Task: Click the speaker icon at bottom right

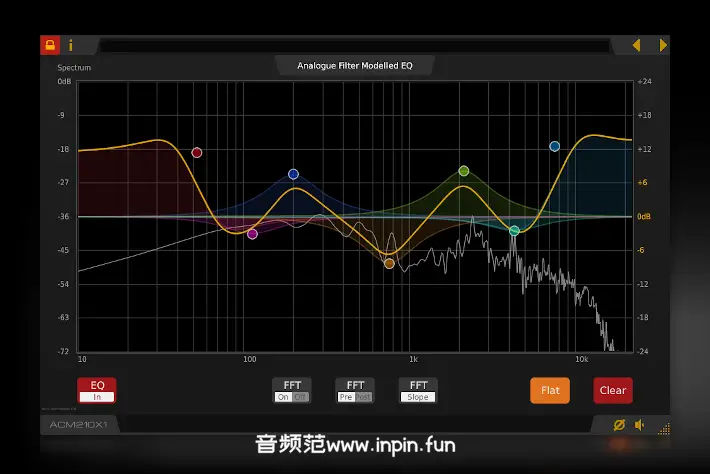Action: click(x=639, y=425)
